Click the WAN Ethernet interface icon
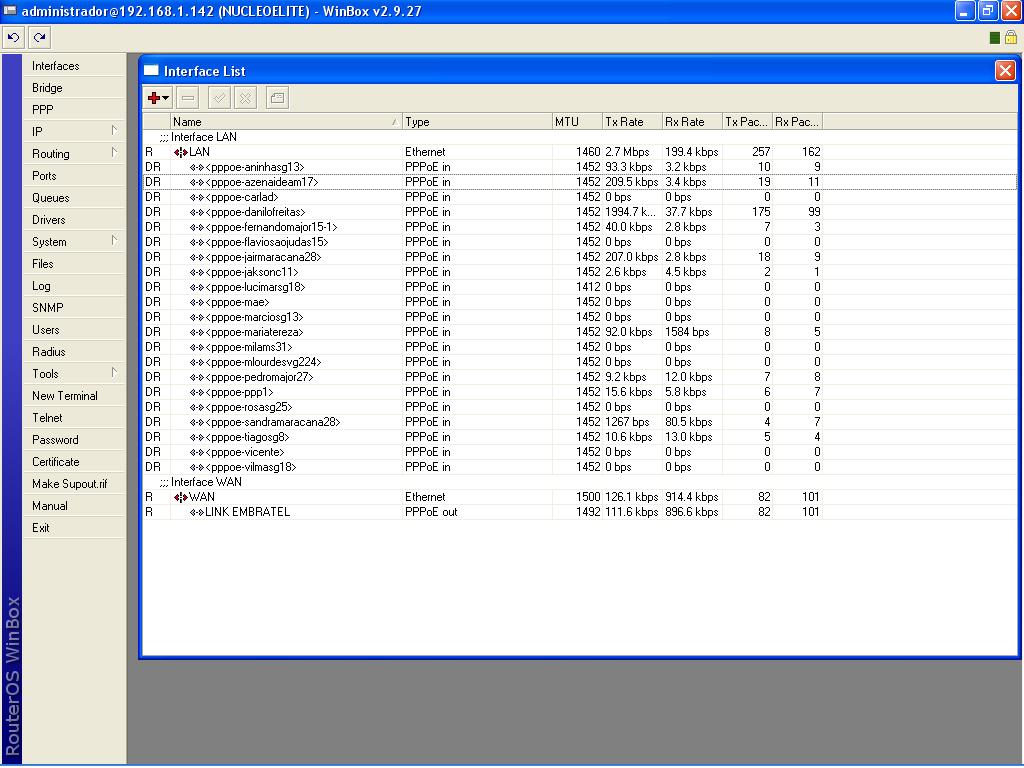 coord(180,497)
